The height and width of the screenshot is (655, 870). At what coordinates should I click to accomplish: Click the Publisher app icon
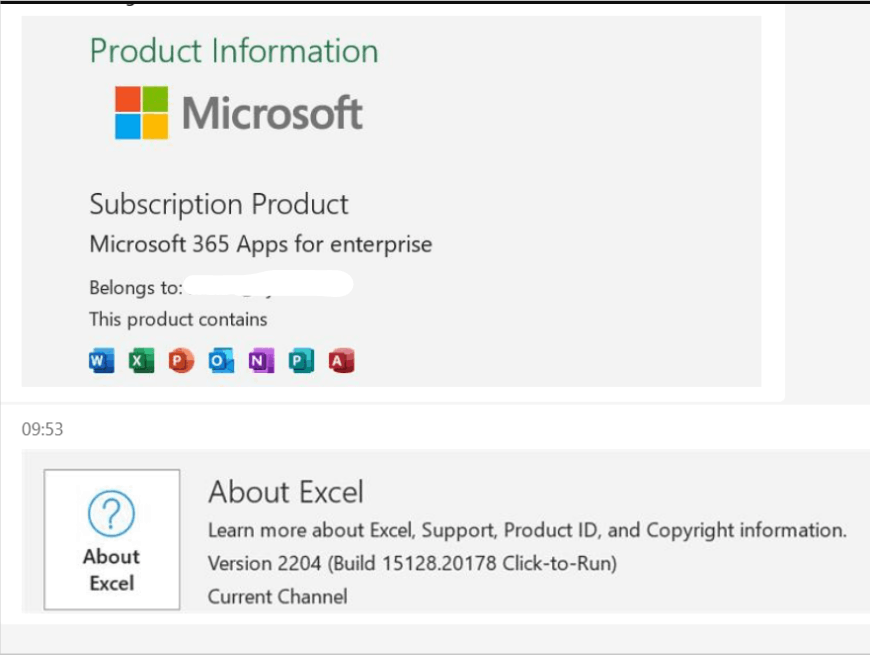click(301, 361)
